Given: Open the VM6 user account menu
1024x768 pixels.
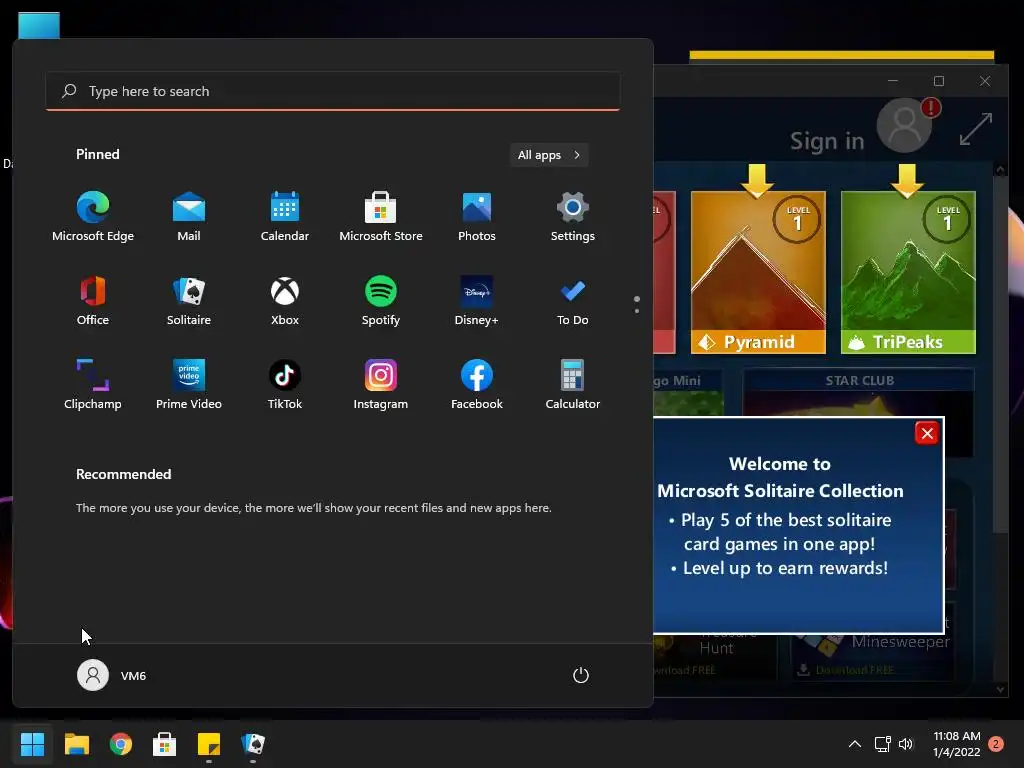Looking at the screenshot, I should pyautogui.click(x=112, y=675).
